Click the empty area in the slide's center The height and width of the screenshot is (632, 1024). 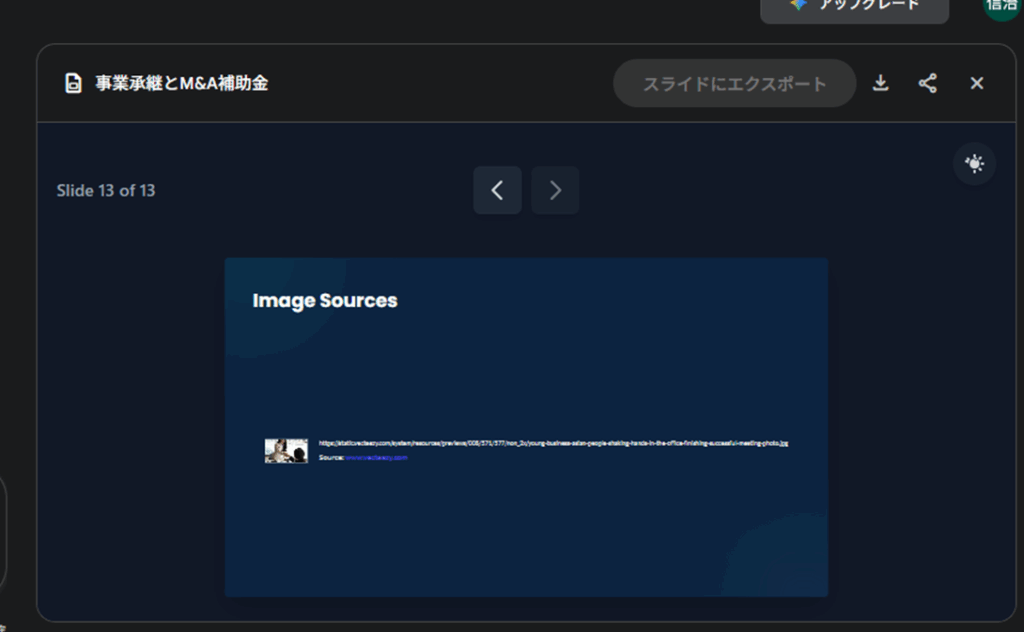pos(526,380)
